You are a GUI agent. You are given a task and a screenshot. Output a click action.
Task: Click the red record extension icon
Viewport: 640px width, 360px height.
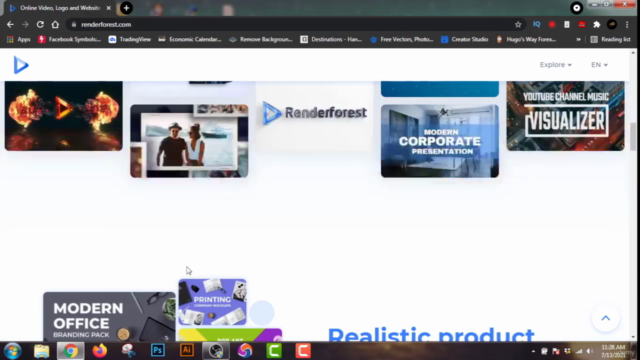(x=552, y=24)
